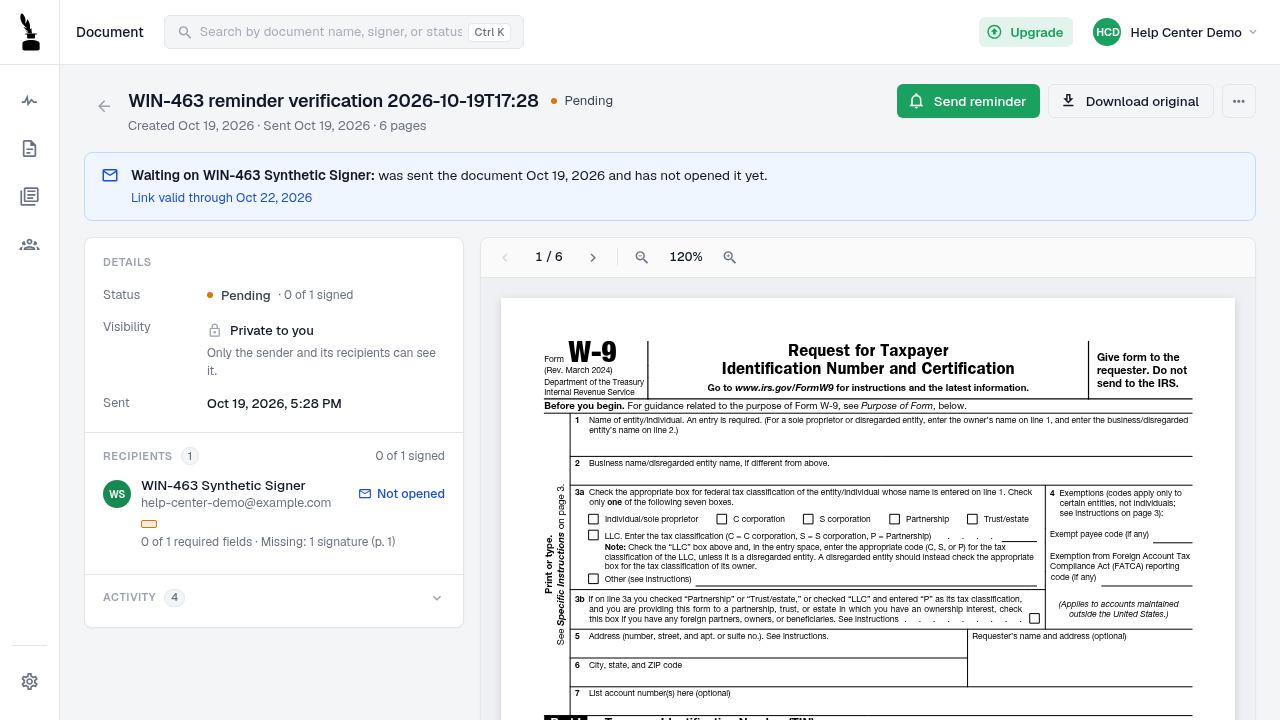Click the email help-center-demo@example.com
The image size is (1280, 720).
click(236, 503)
